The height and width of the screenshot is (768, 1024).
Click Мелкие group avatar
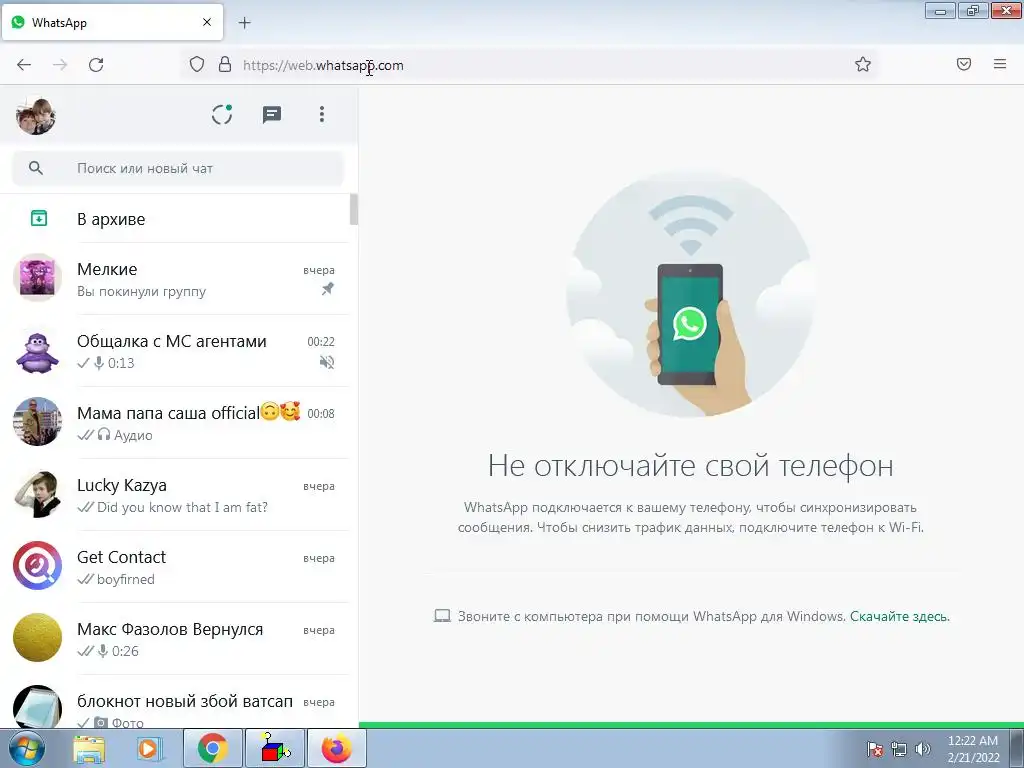(37, 278)
